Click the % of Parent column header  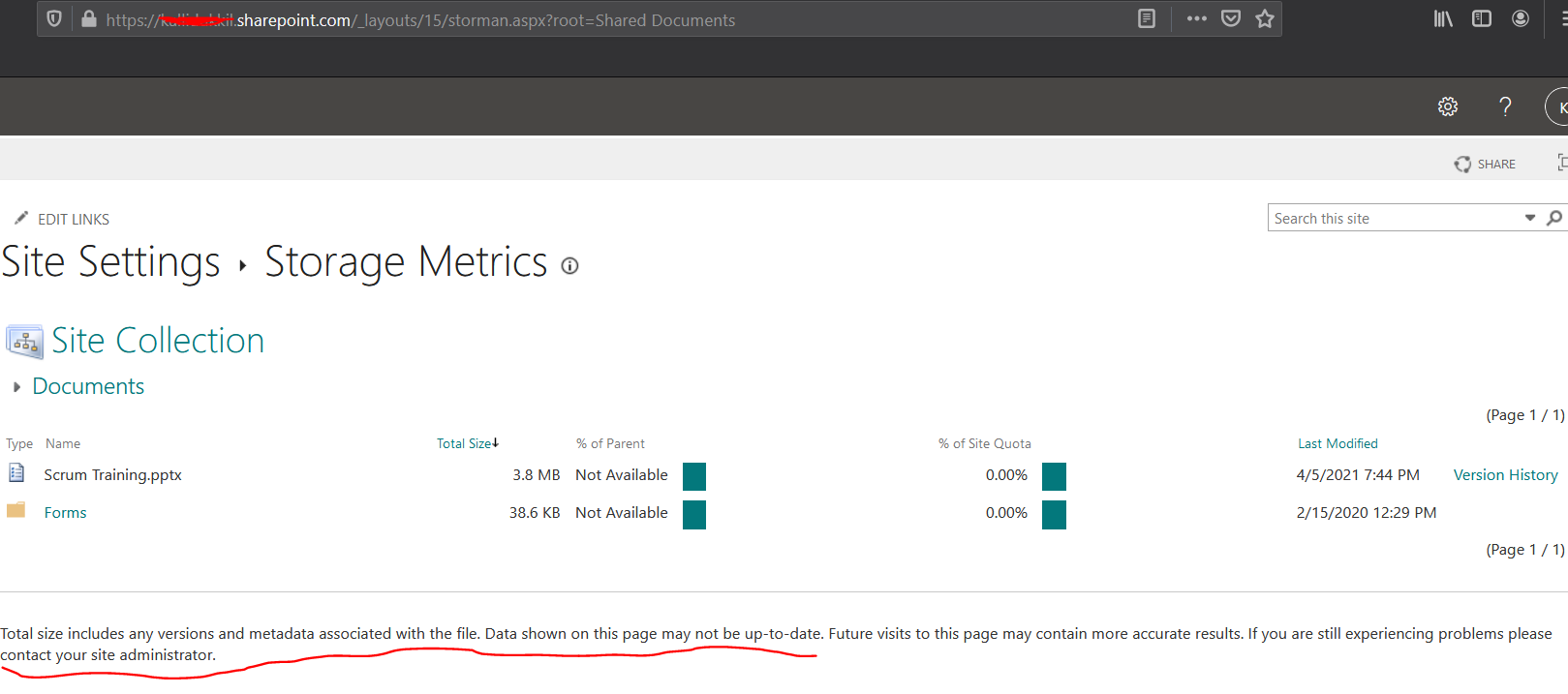coord(610,443)
